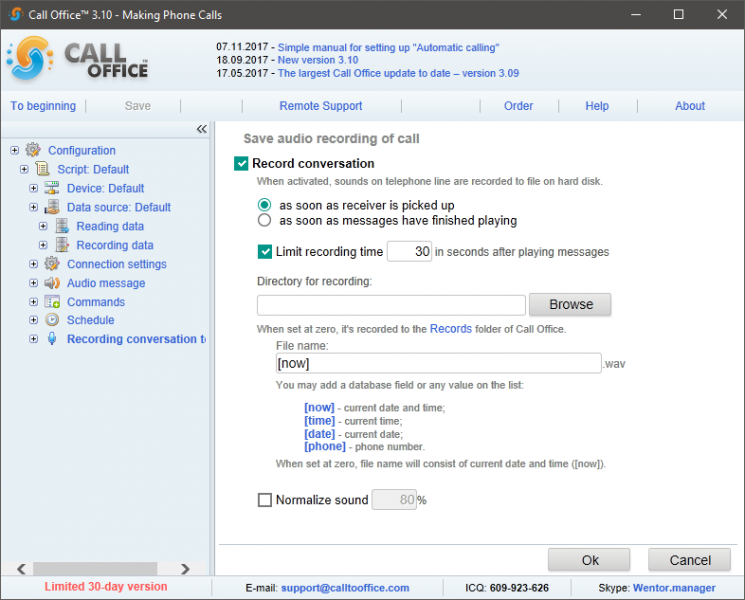Maximize the Call Office window
Image resolution: width=745 pixels, height=600 pixels.
(x=678, y=14)
